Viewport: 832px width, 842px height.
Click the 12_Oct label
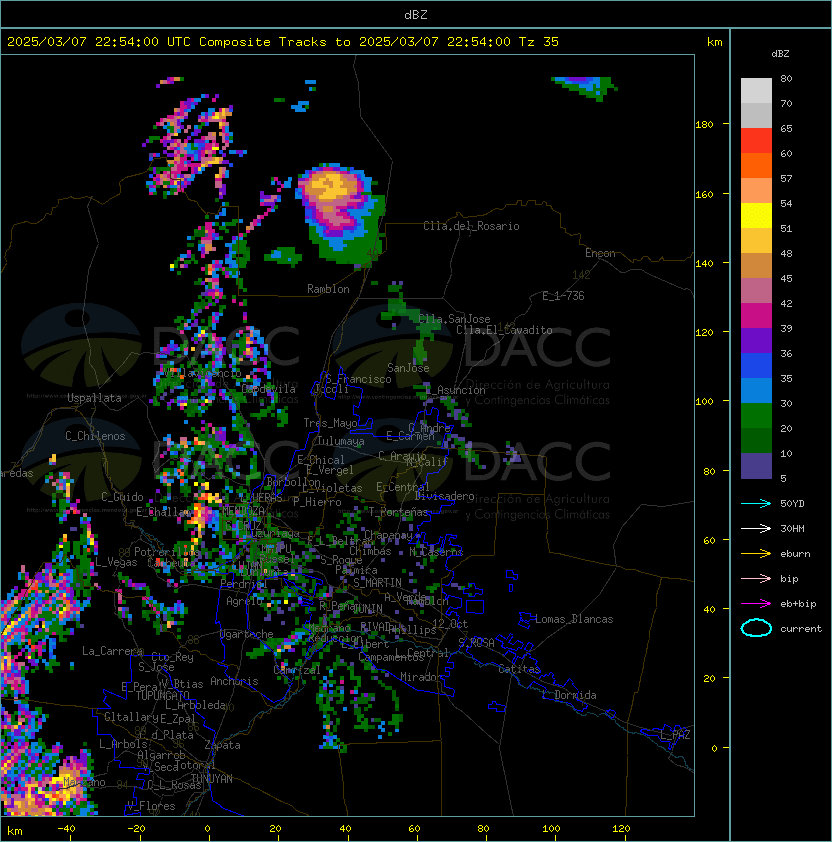point(450,624)
